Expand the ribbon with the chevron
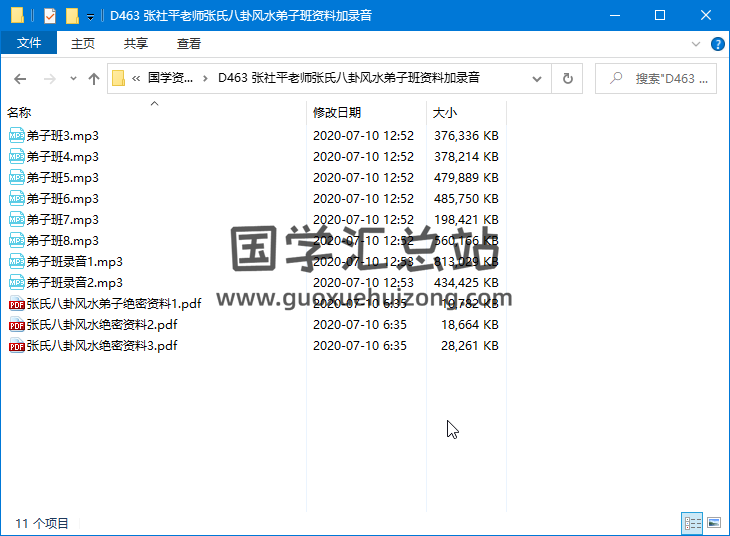The image size is (730, 536). (x=697, y=44)
